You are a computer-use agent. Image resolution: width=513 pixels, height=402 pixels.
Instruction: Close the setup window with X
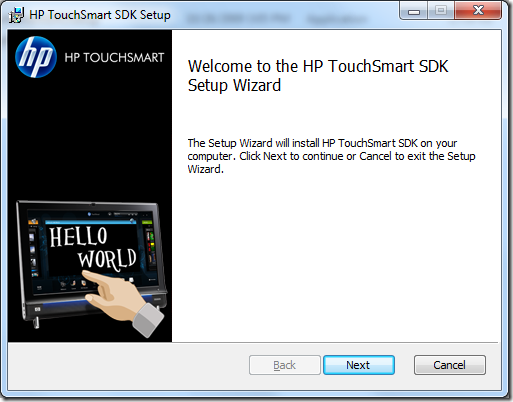(x=478, y=10)
